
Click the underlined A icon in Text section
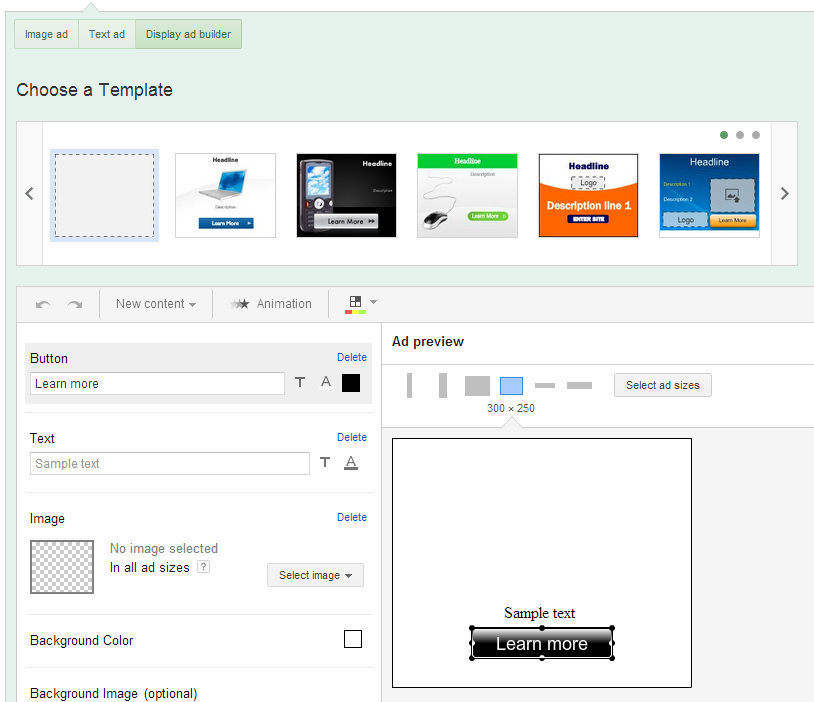point(351,462)
